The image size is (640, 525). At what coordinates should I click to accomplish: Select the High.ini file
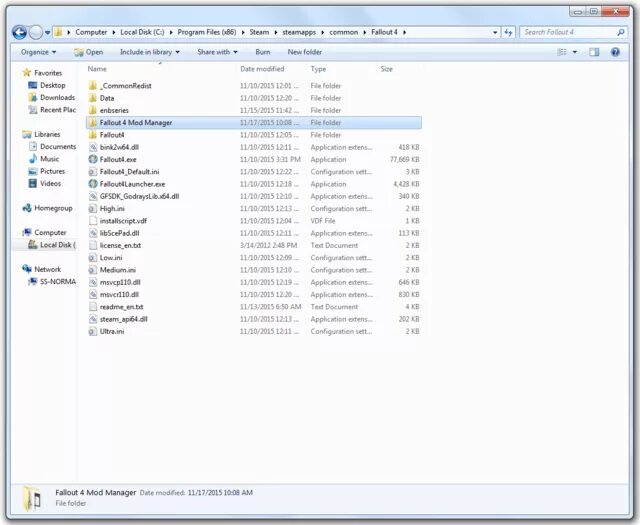[x=254, y=209]
